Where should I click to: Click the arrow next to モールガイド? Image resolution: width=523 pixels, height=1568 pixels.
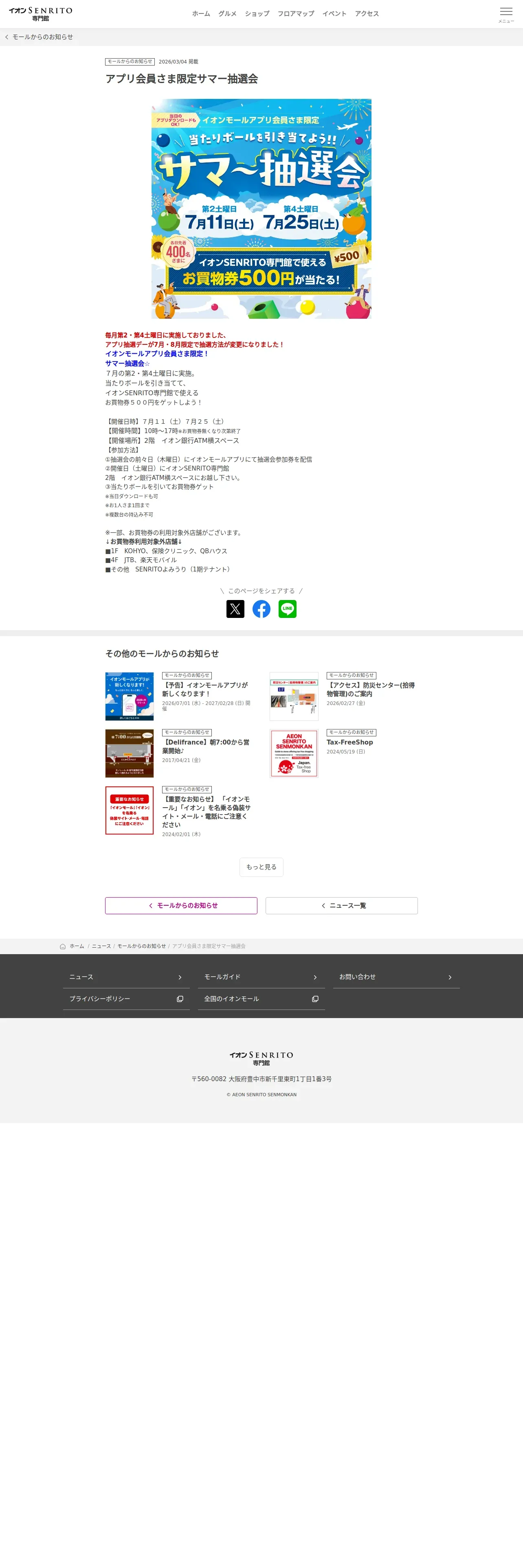coord(315,977)
